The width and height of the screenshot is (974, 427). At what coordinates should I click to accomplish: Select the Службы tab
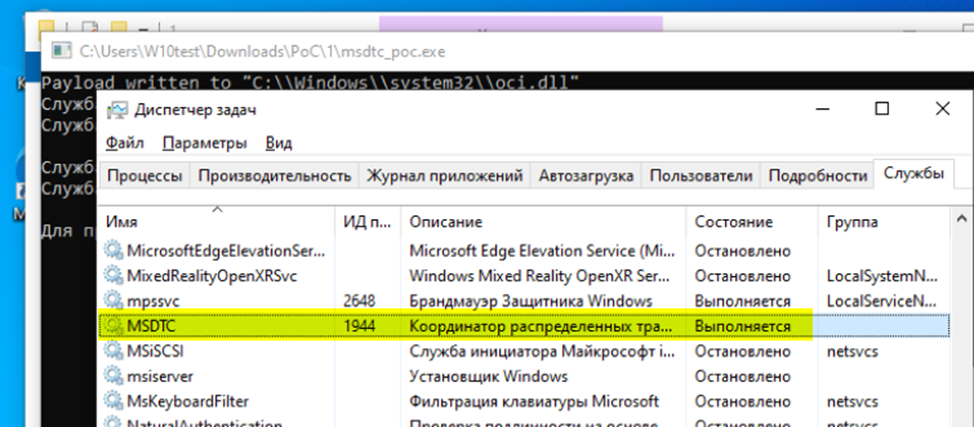coord(913,173)
